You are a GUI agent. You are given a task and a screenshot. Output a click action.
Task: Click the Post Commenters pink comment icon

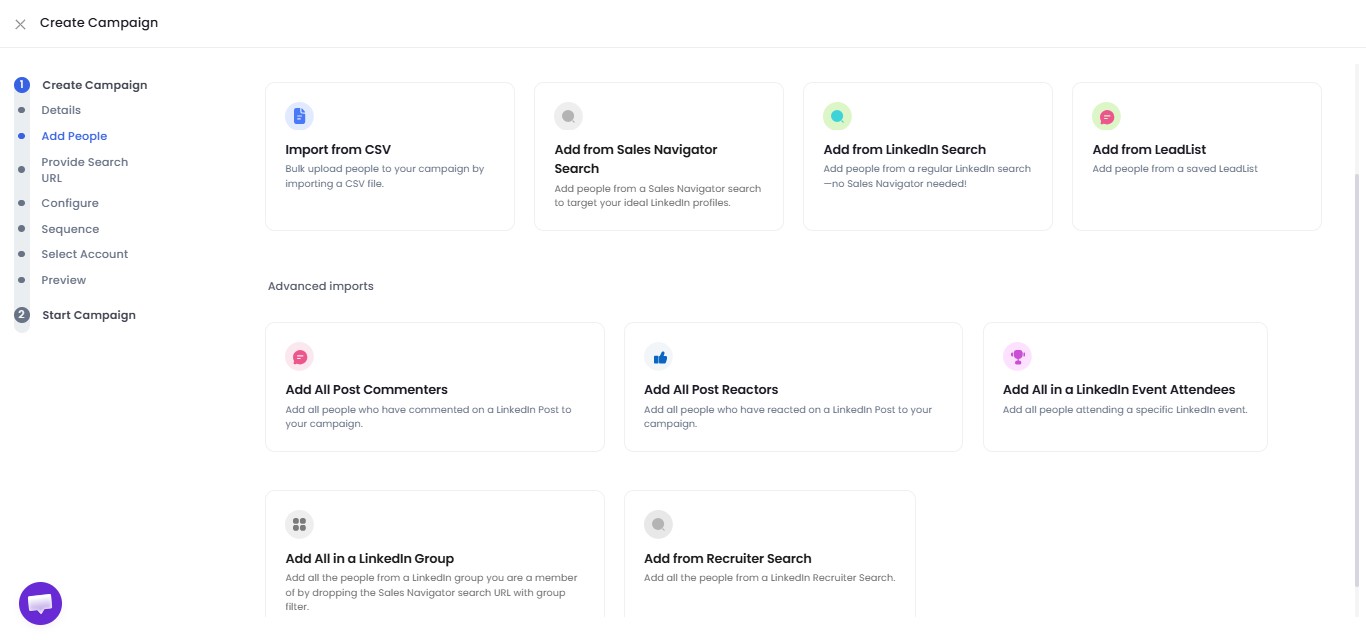coord(299,356)
